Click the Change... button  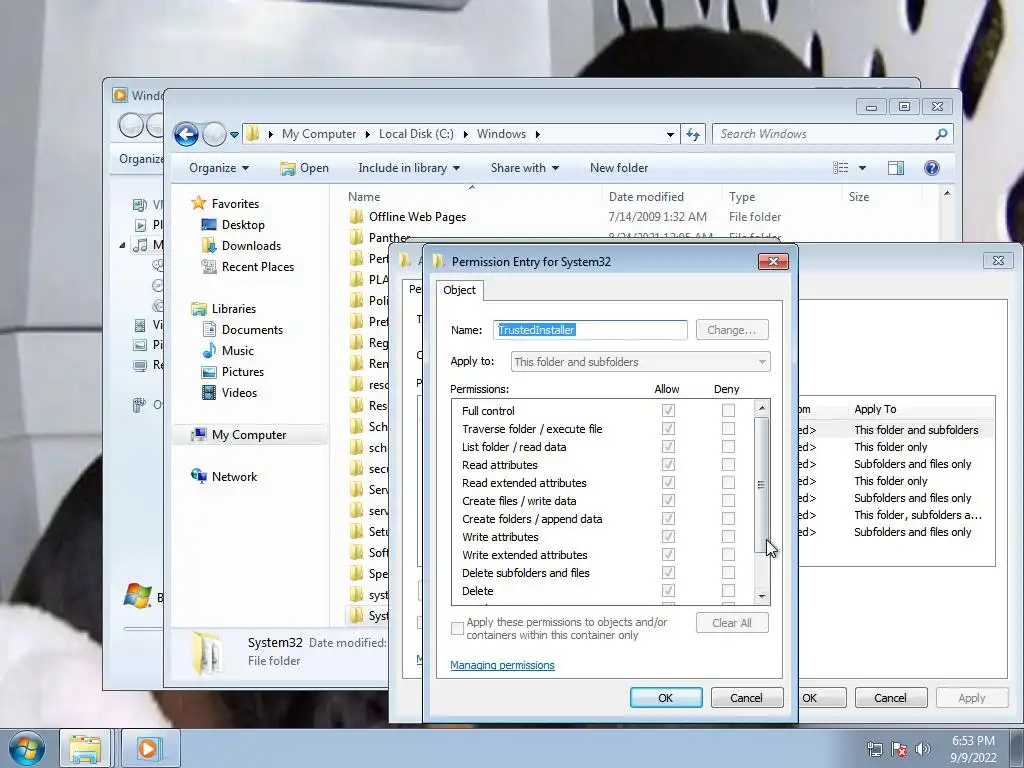(731, 330)
